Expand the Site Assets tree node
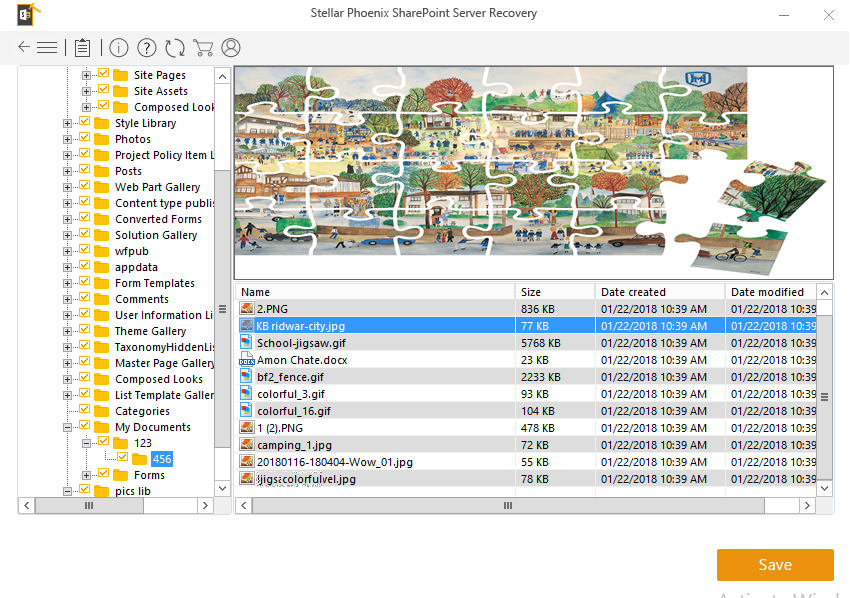 (86, 91)
